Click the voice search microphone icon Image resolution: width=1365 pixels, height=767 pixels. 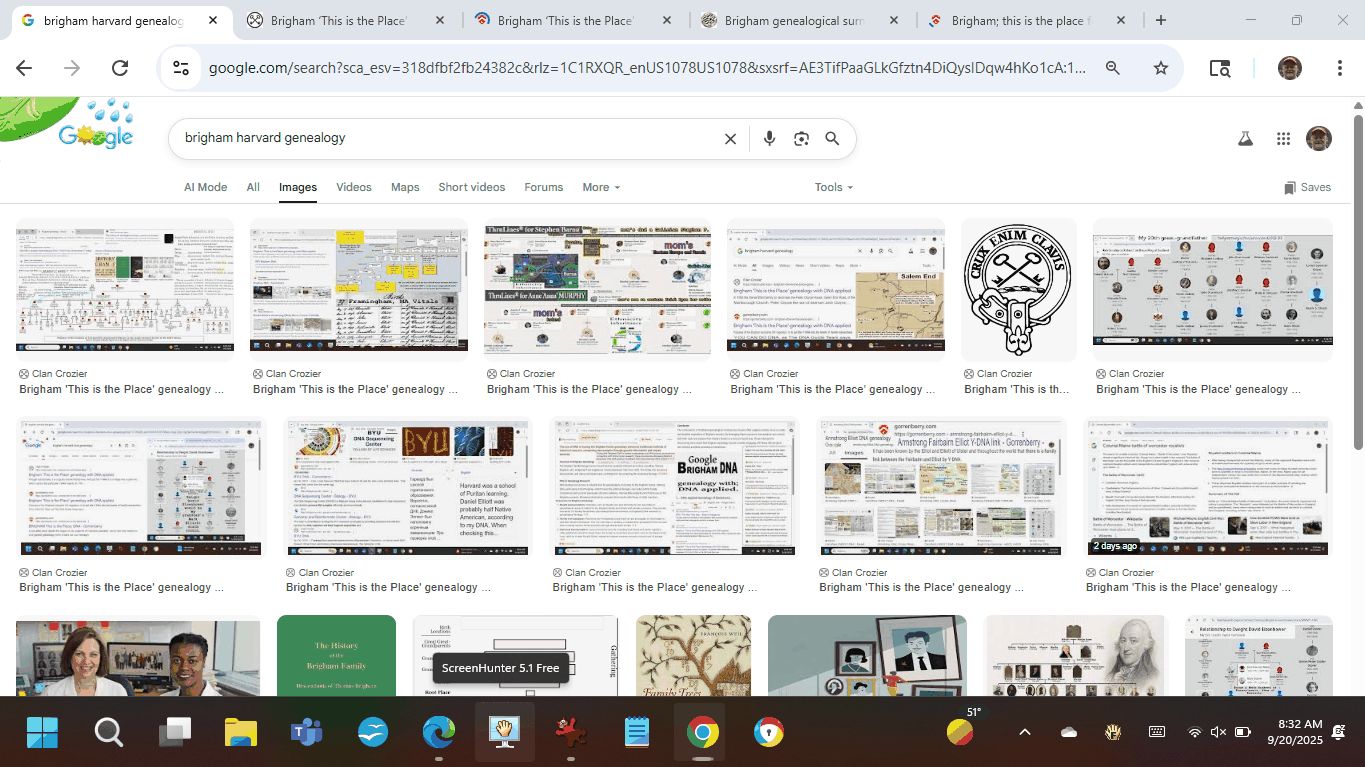769,139
